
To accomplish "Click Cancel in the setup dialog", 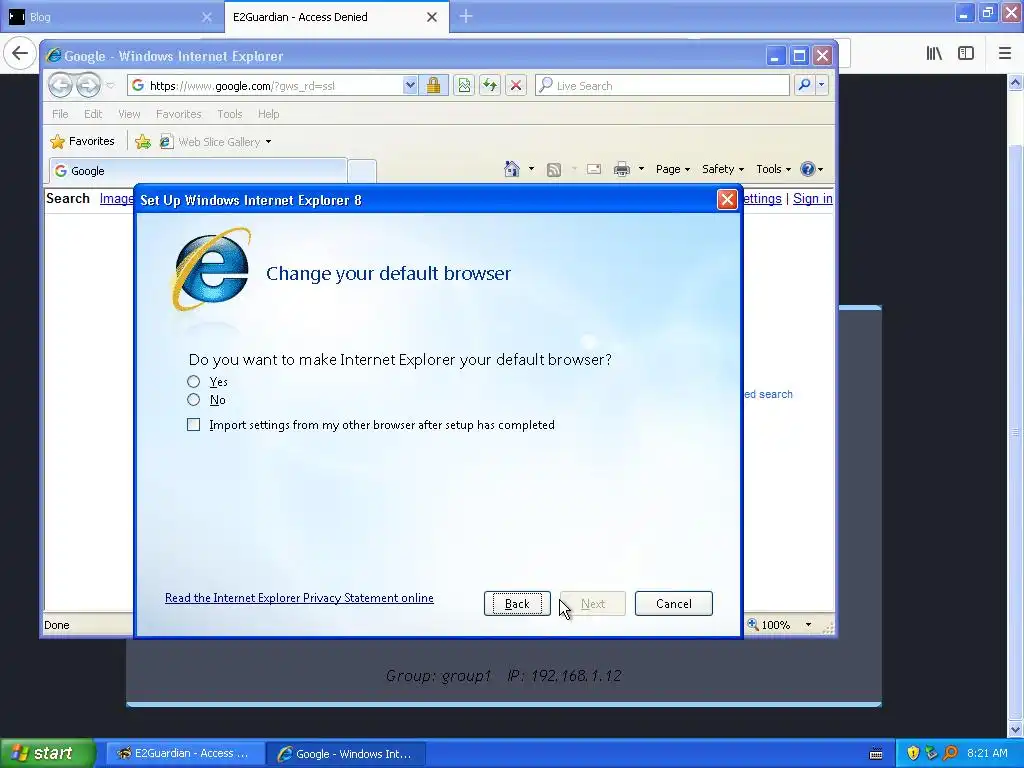I will pos(673,603).
